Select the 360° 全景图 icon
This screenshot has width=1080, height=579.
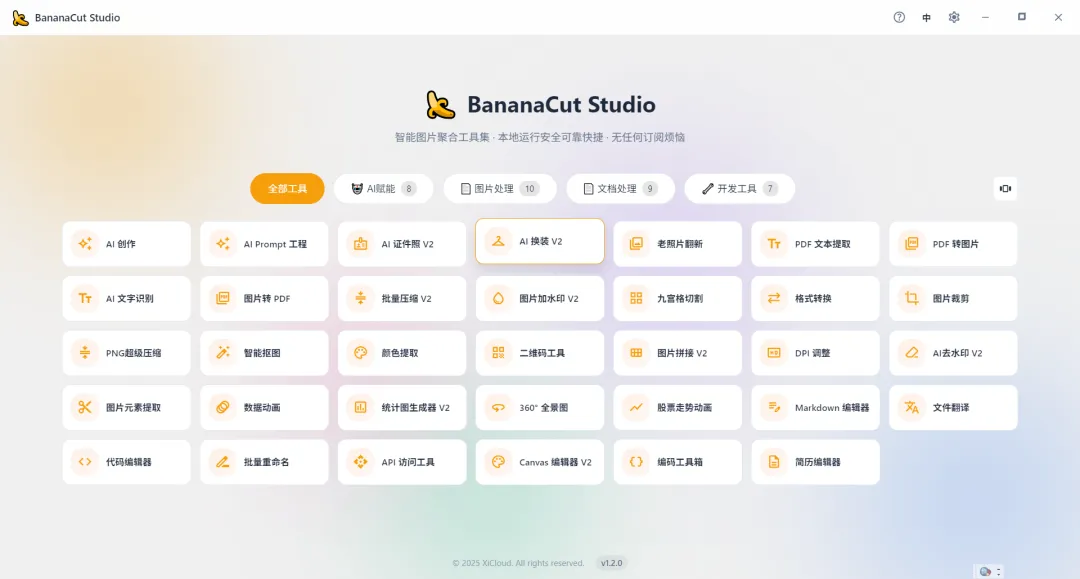[x=498, y=408]
